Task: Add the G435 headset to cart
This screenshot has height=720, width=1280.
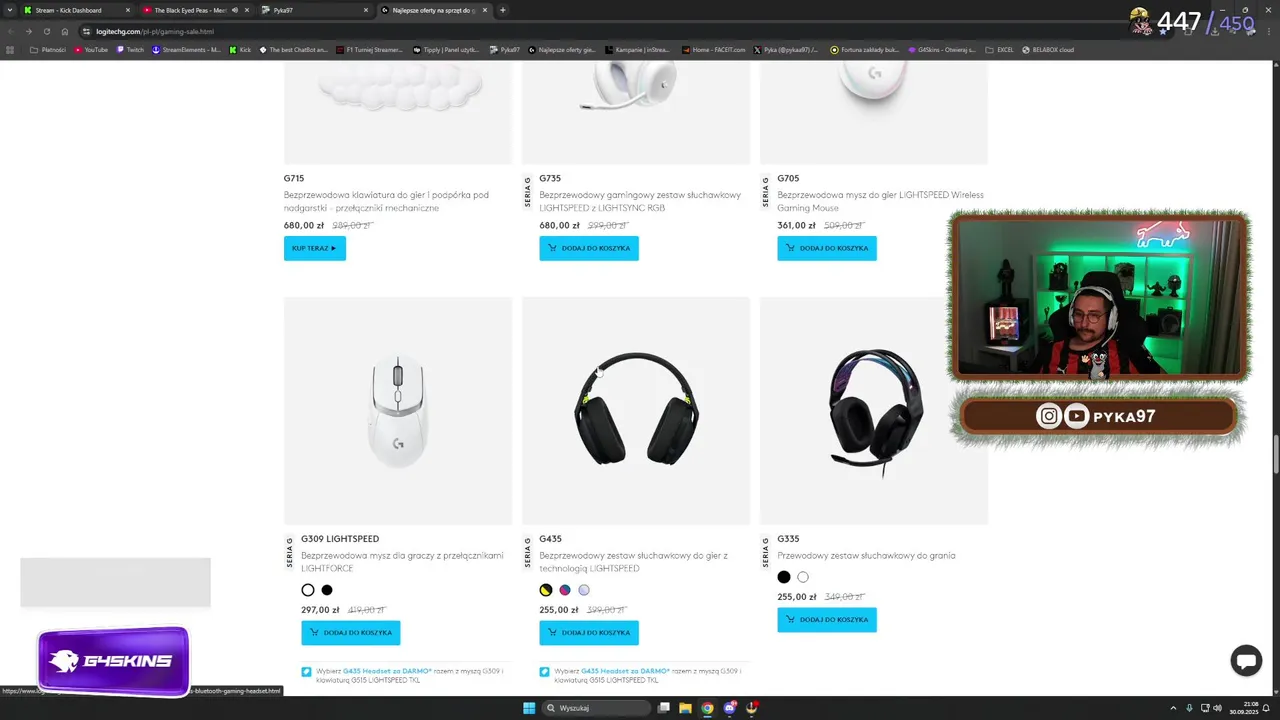Action: pos(589,633)
